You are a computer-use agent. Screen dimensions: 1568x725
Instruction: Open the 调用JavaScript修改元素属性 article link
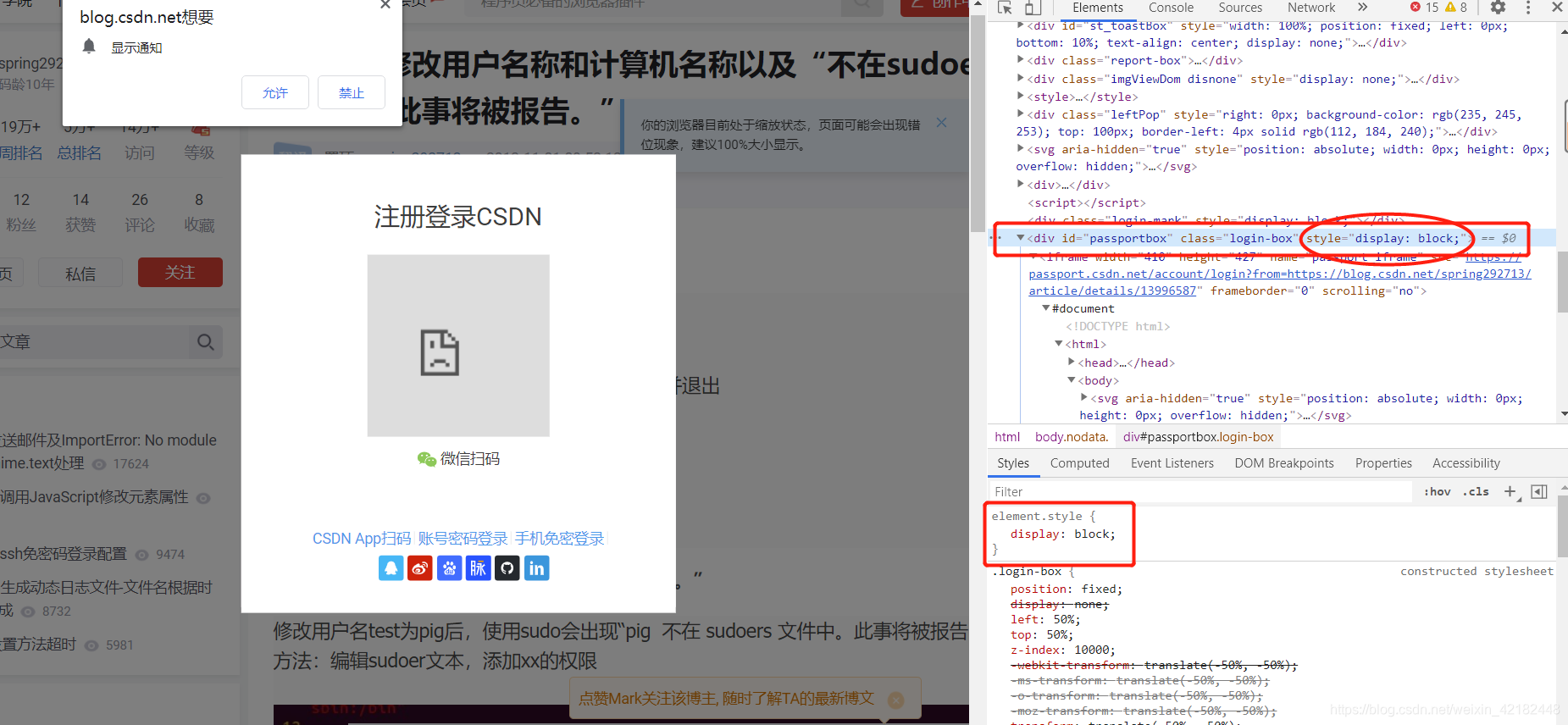(x=94, y=497)
